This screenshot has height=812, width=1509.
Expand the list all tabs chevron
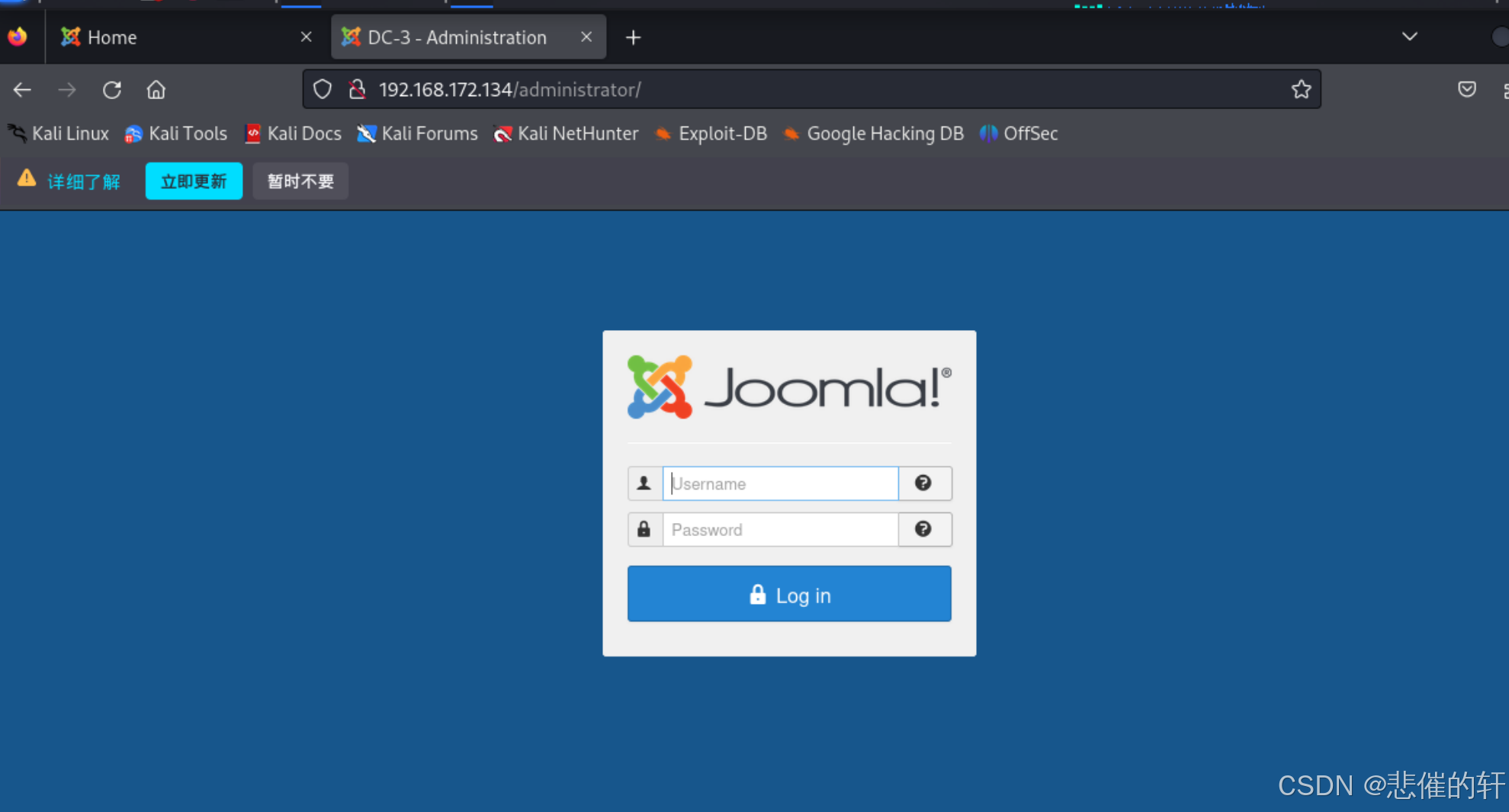point(1409,37)
